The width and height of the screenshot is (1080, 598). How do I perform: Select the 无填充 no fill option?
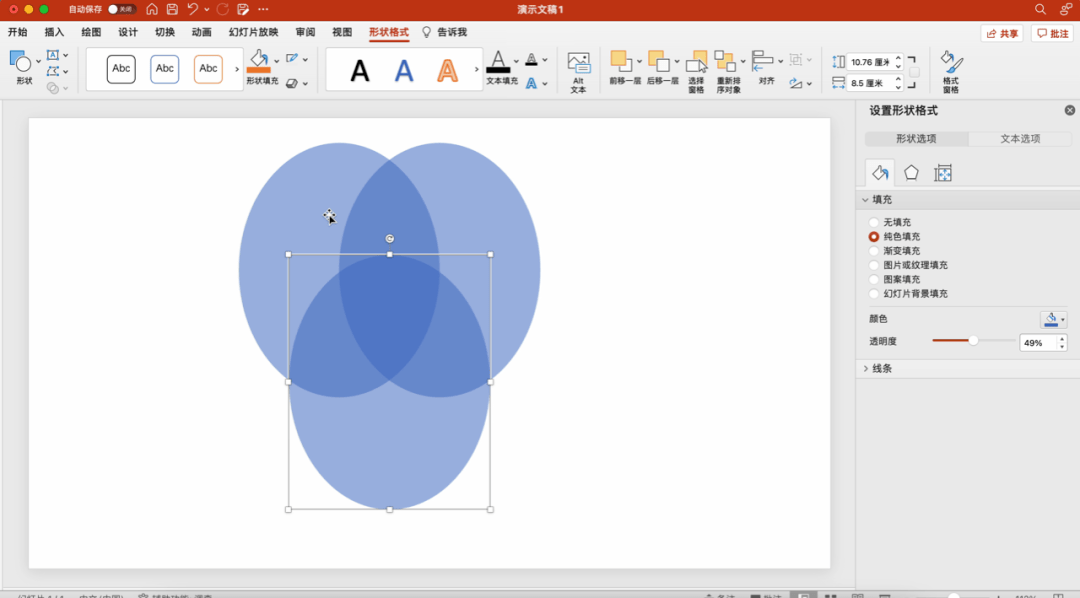pyautogui.click(x=874, y=222)
